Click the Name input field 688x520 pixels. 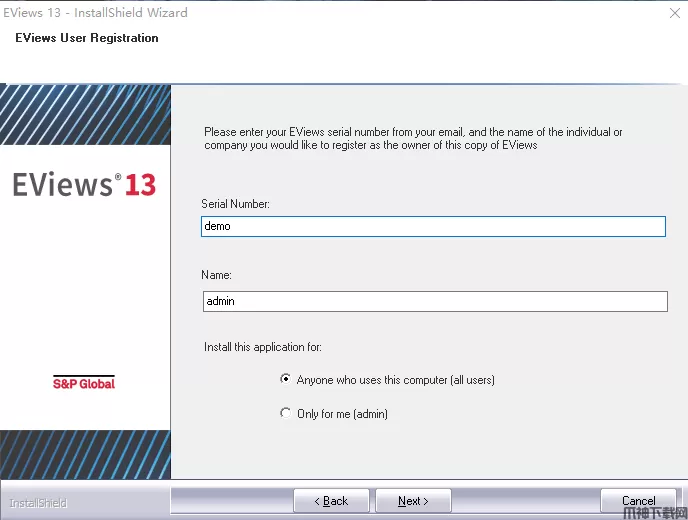point(435,301)
